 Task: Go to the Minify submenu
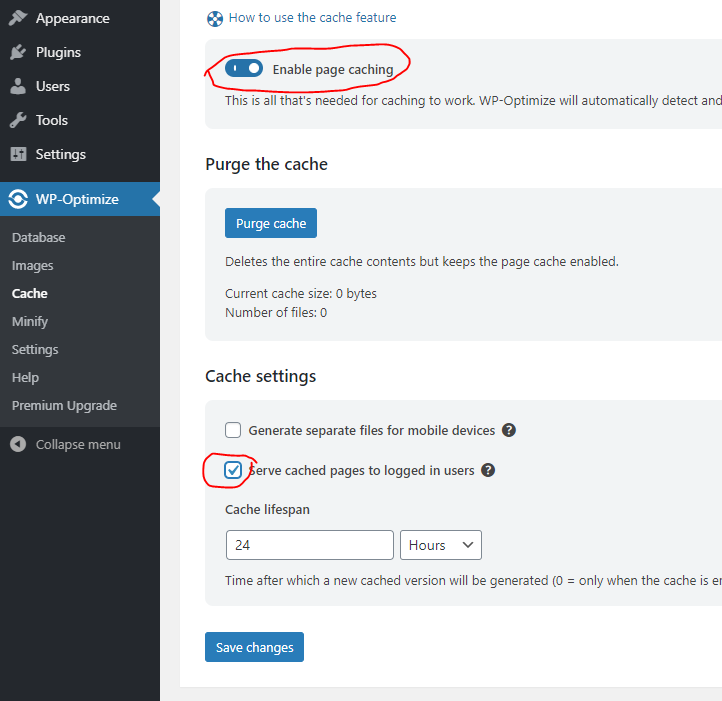(30, 321)
